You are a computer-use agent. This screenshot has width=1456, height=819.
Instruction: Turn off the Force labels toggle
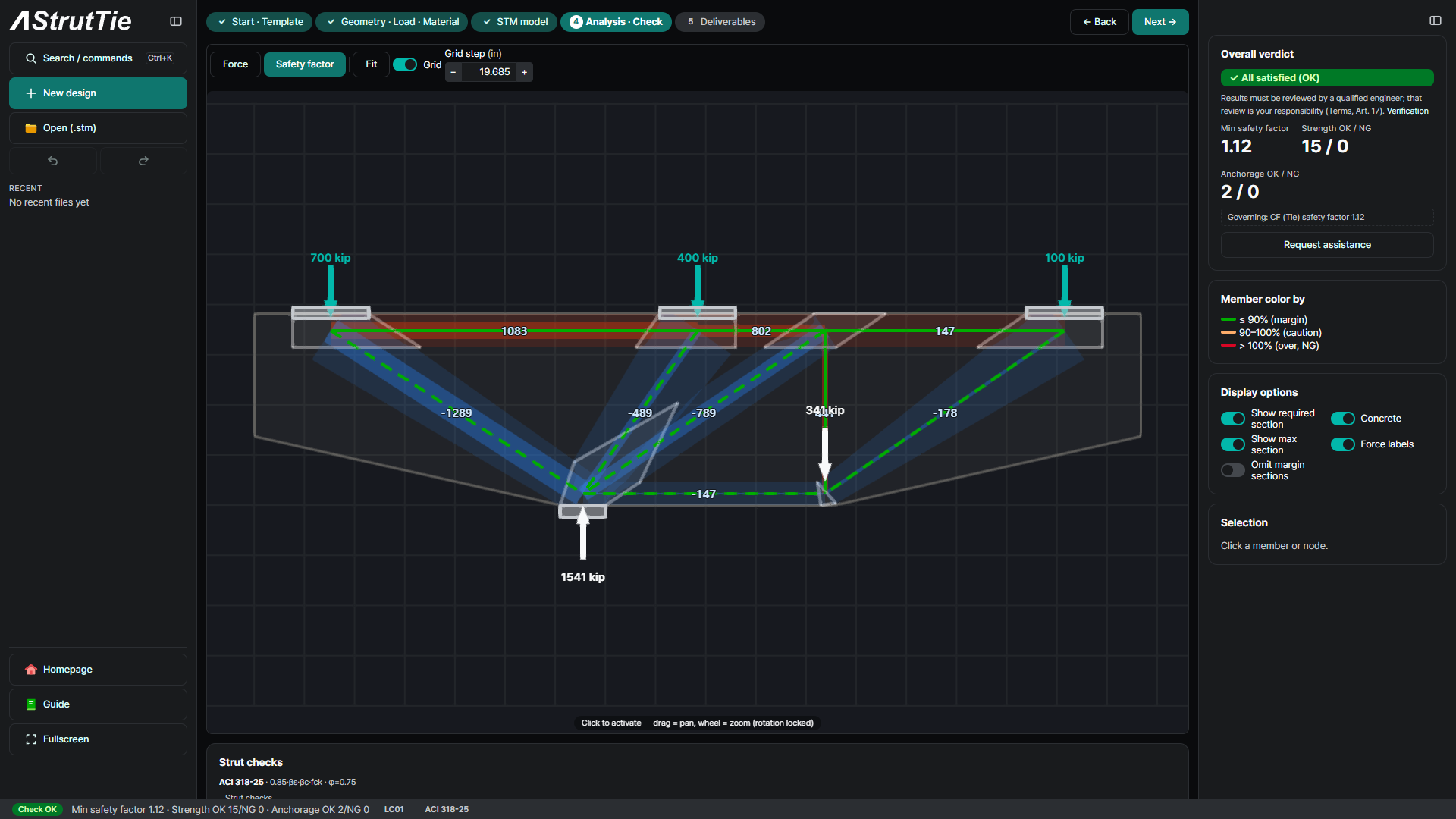click(x=1342, y=444)
